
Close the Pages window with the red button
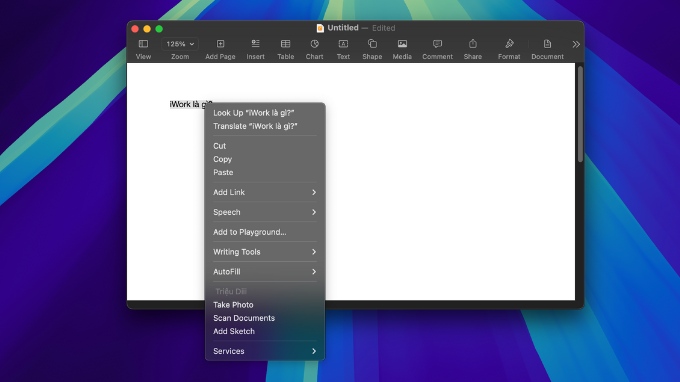coord(135,29)
